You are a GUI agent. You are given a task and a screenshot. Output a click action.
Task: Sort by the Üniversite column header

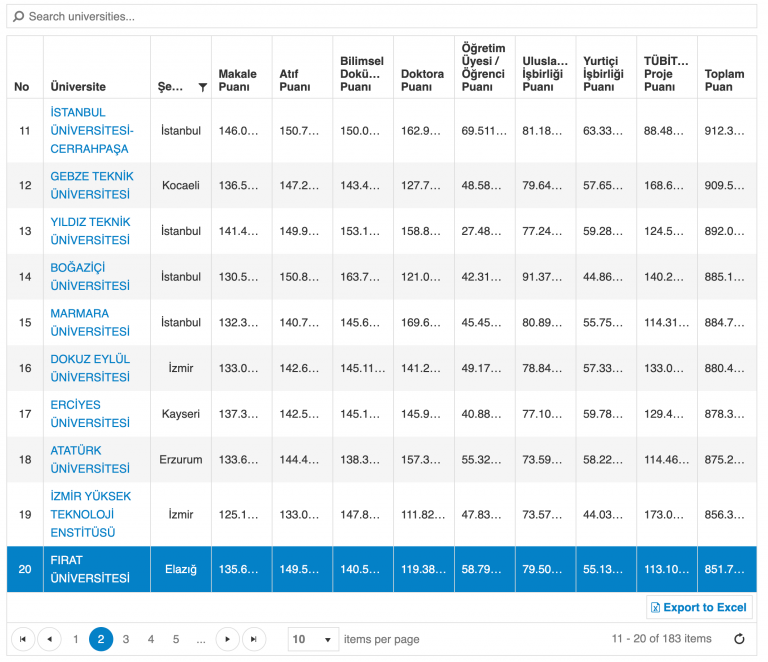97,67
